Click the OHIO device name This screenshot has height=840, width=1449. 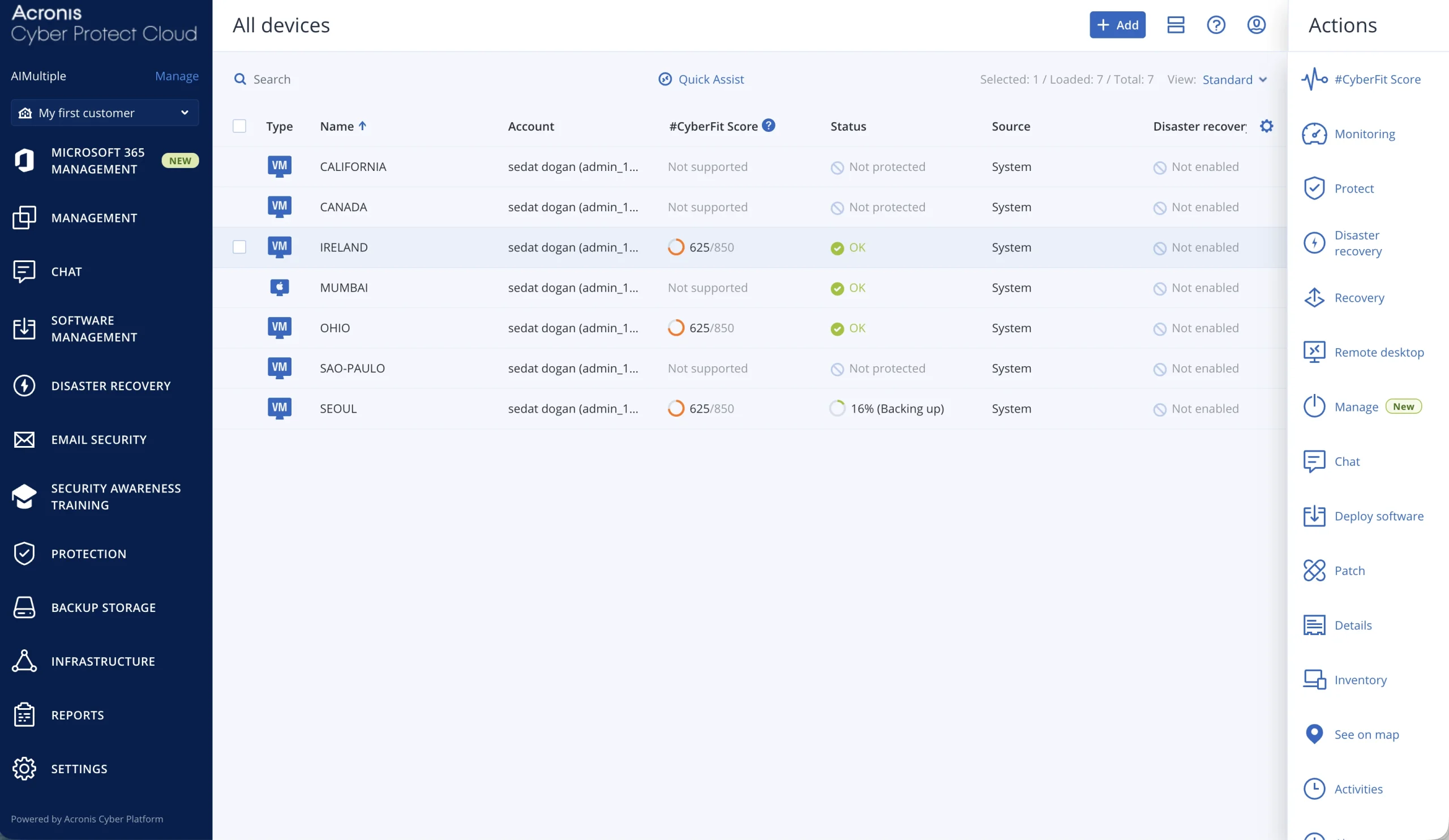pos(335,328)
